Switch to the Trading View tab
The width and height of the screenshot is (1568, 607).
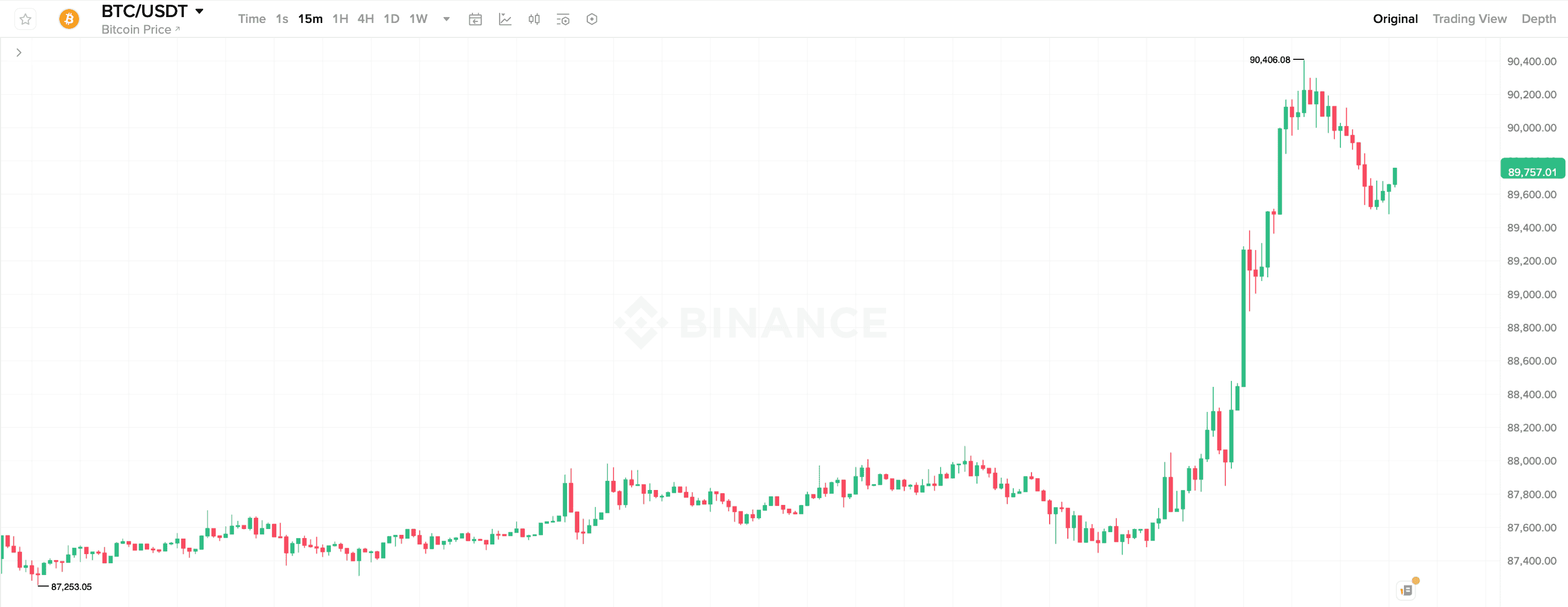click(1469, 19)
